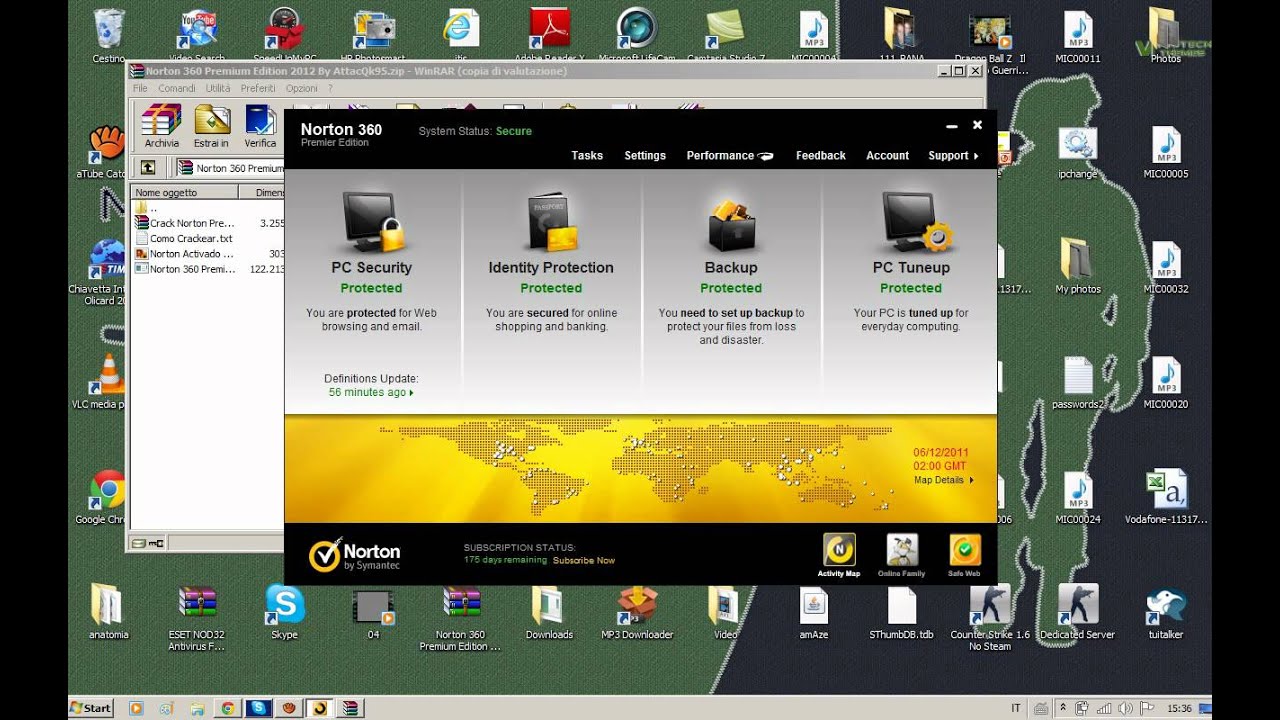Select 'Crack Norton Pre...' row in WinRAR
1280x720 pixels.
point(208,223)
